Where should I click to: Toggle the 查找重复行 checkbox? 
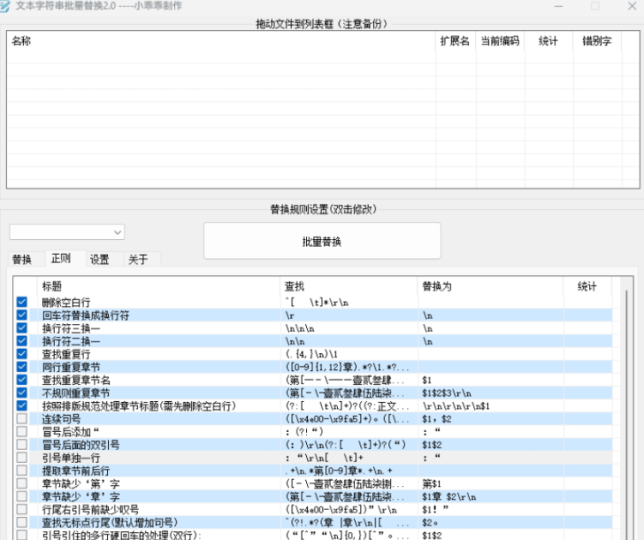tap(22, 354)
